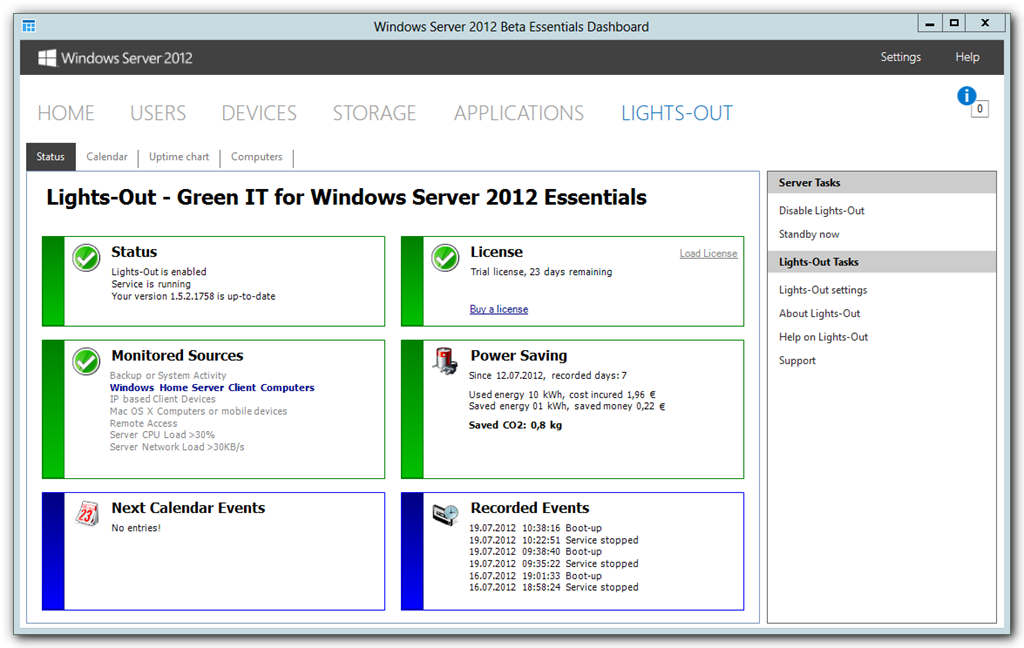Click the Windows Server 2012 logo

point(115,58)
